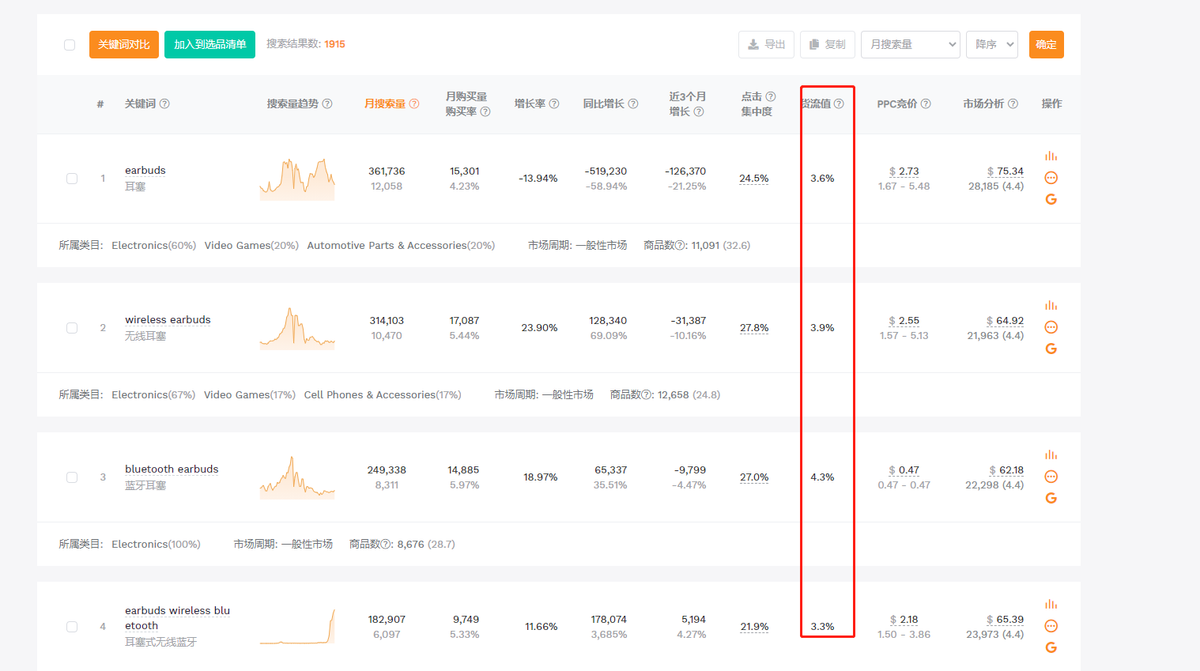Click the copy (复制) icon
The width and height of the screenshot is (1200, 671).
point(827,44)
